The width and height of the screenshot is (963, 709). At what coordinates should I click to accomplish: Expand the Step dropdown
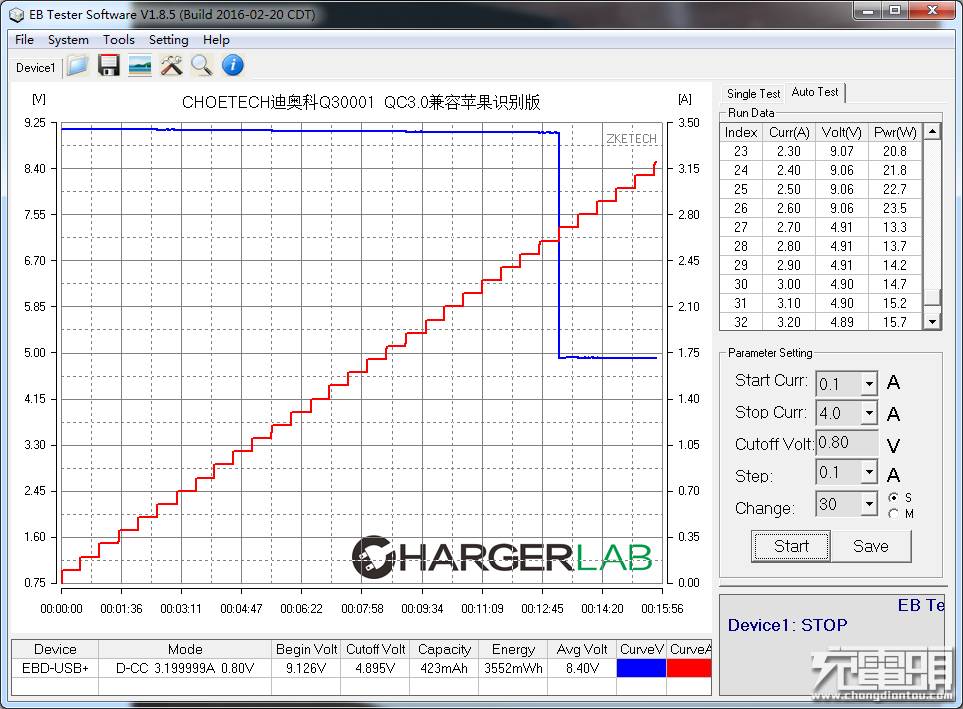click(869, 472)
